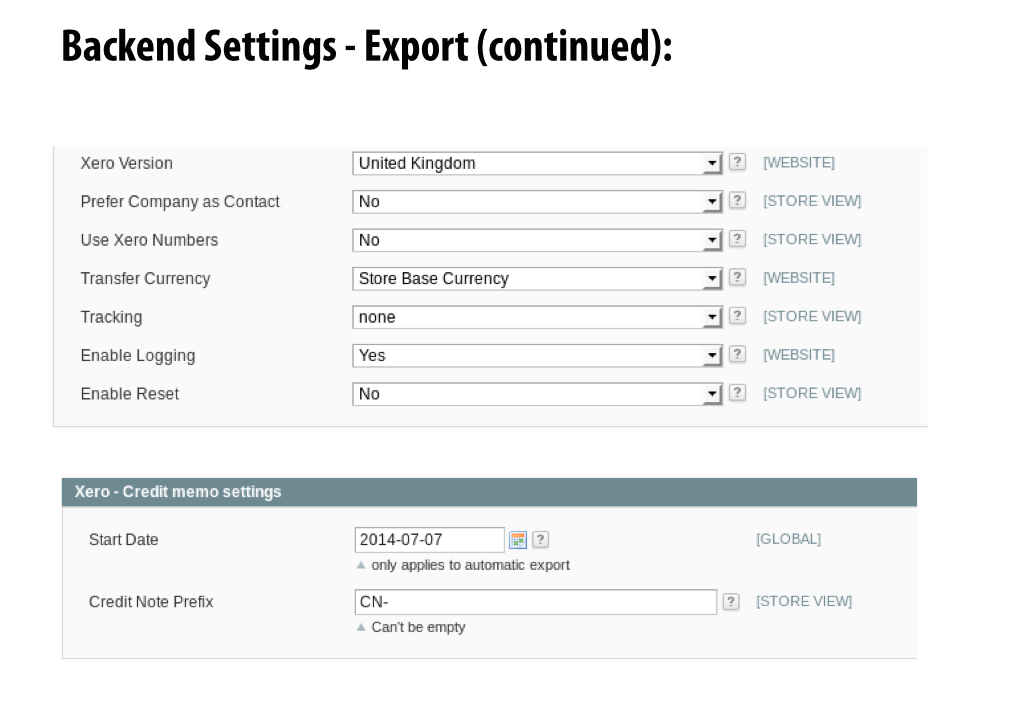Click help icon beside Start Date calendar
1016x718 pixels.
[x=541, y=540]
